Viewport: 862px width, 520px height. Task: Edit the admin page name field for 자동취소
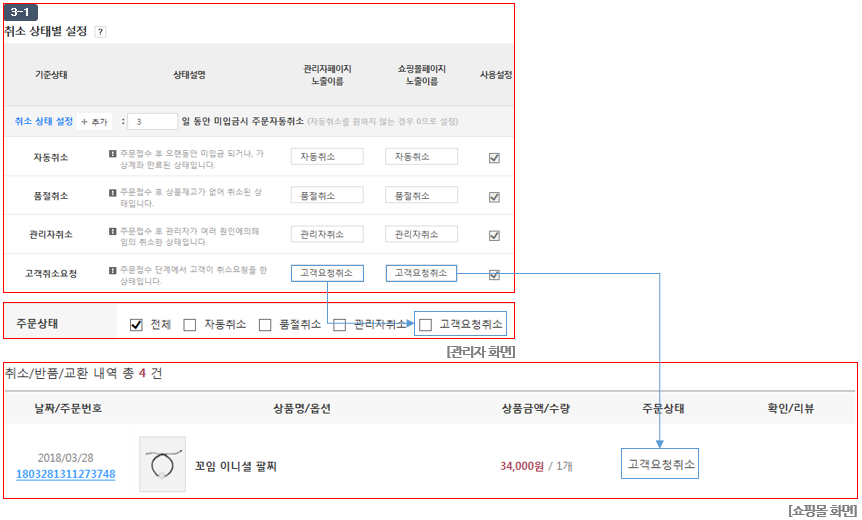[x=327, y=157]
